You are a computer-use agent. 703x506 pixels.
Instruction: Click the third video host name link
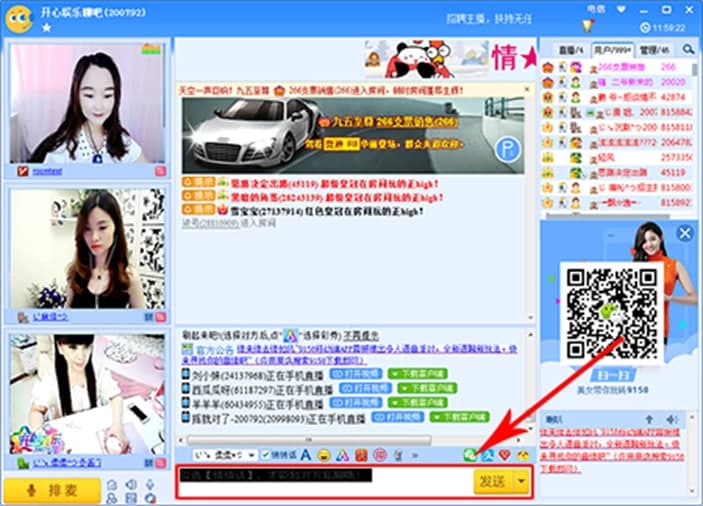click(x=66, y=463)
